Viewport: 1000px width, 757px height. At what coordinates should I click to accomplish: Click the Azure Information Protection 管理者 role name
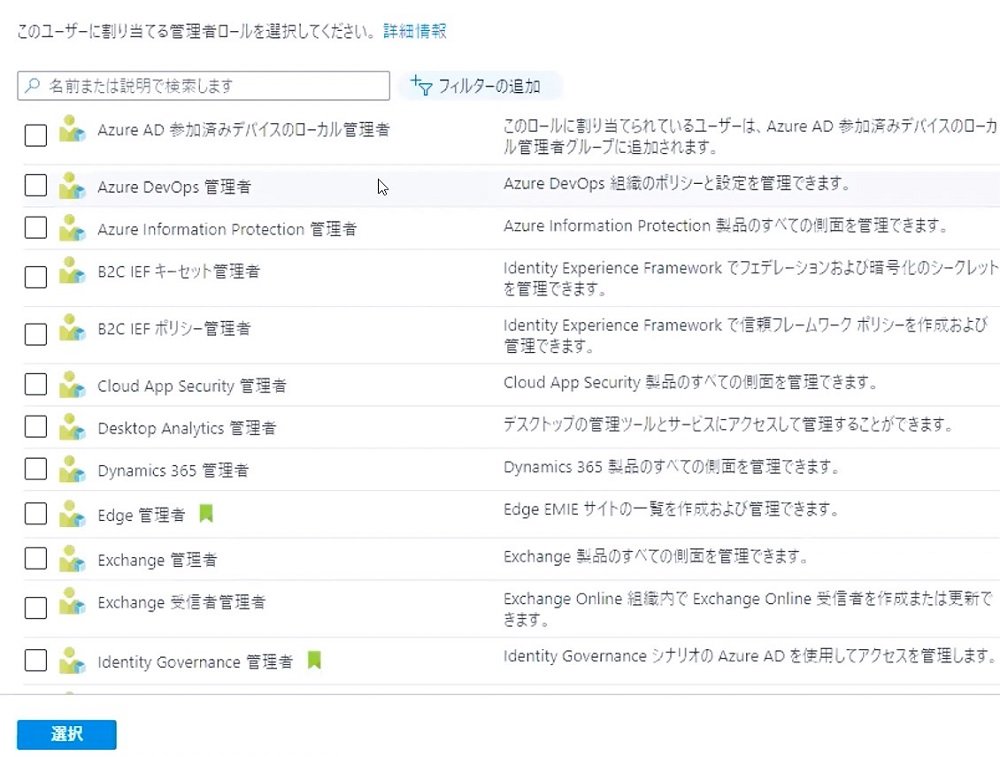point(226,229)
